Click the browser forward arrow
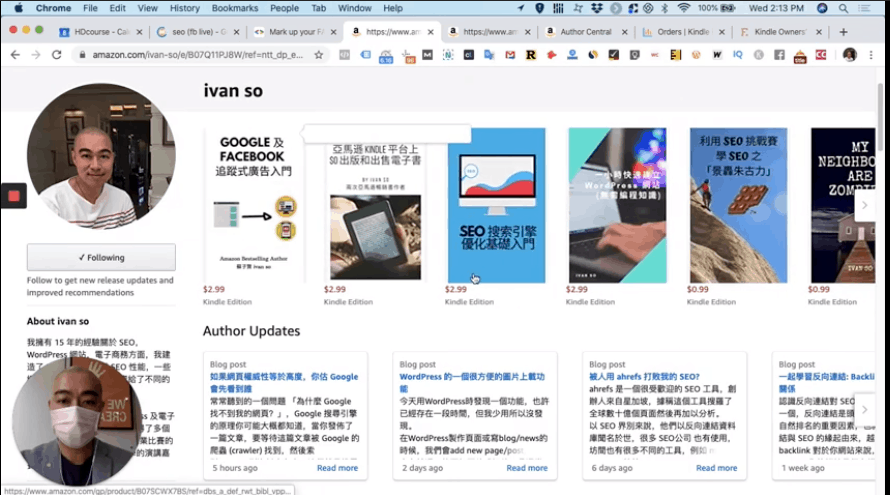Viewport: 890px width, 495px height. click(36, 55)
